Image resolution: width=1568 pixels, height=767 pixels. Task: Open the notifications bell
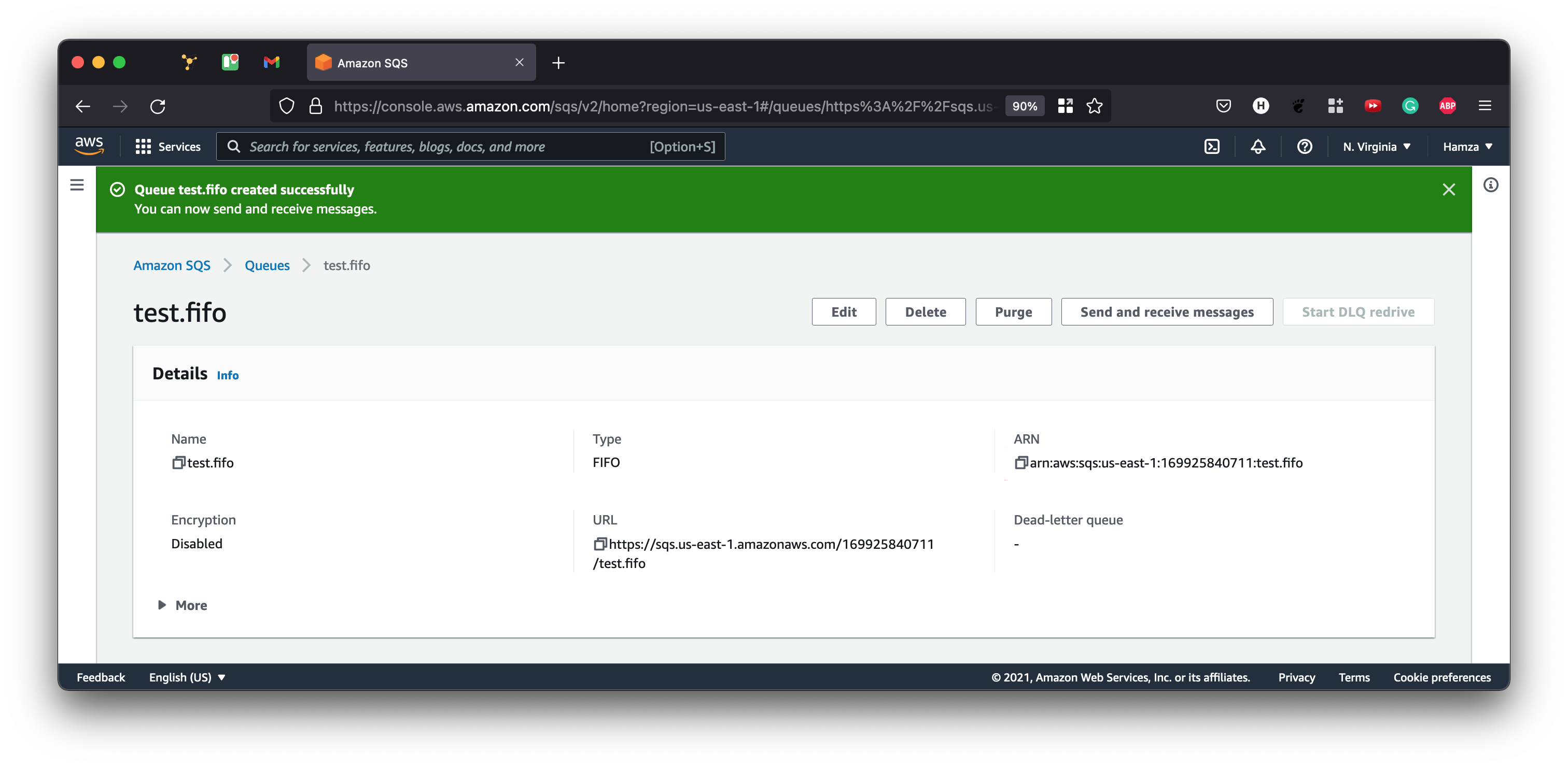1257,147
